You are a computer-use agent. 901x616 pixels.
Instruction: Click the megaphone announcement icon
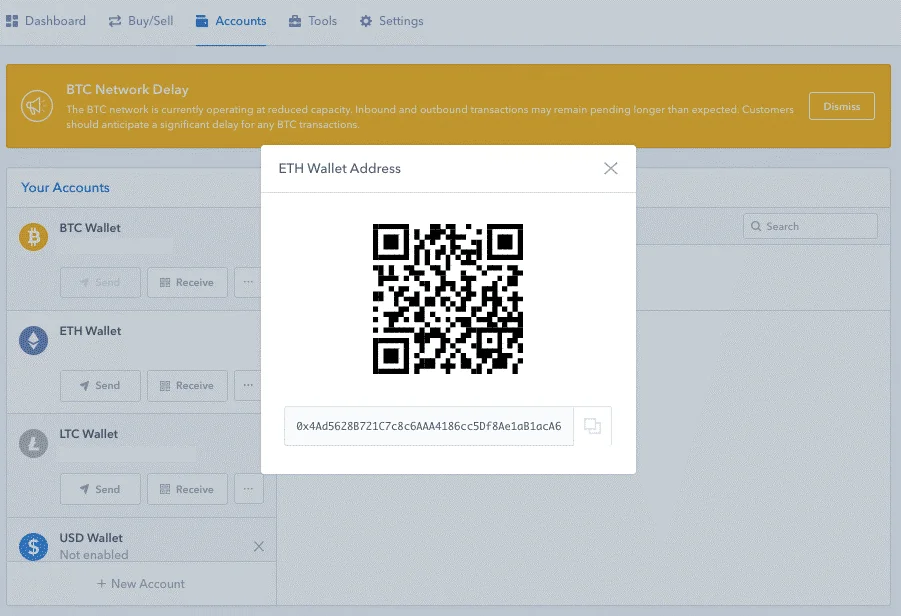37,106
